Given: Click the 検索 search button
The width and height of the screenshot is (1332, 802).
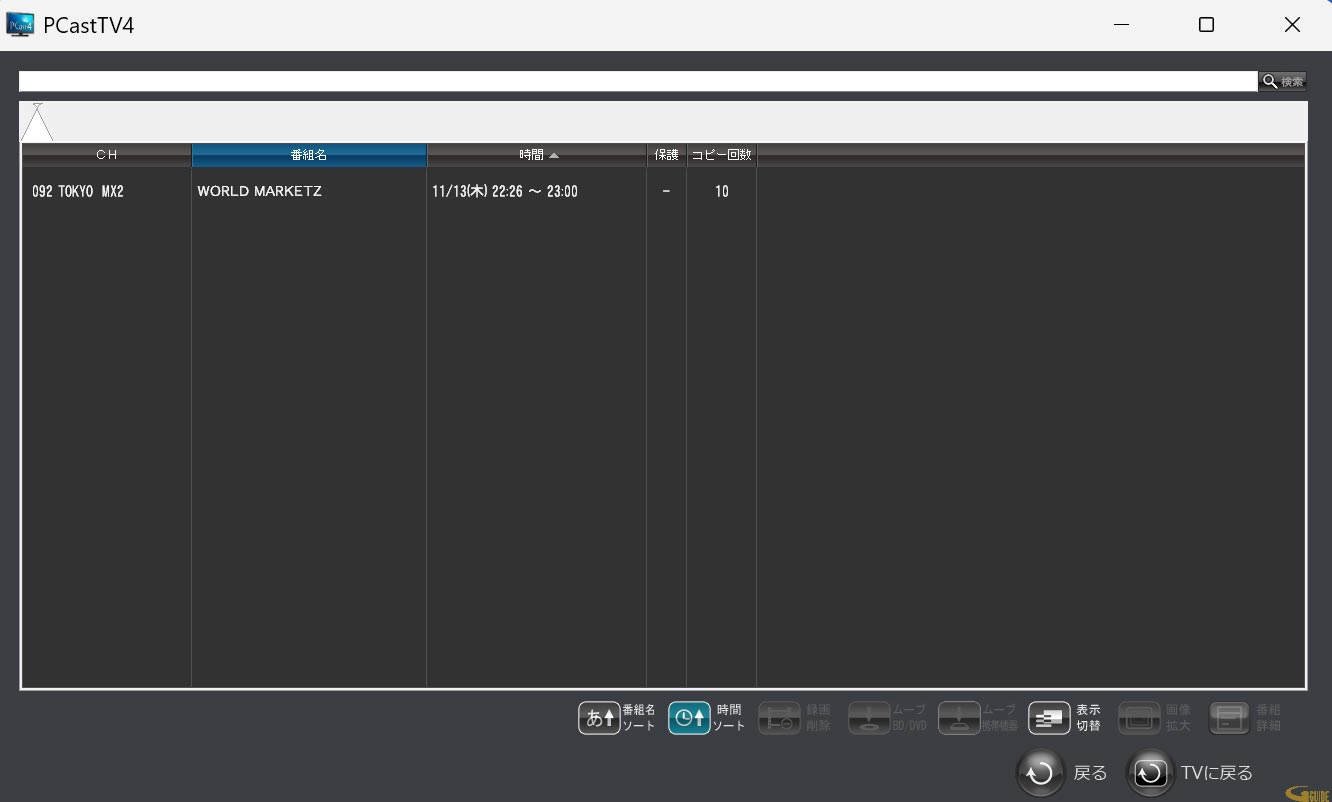Looking at the screenshot, I should (1282, 82).
